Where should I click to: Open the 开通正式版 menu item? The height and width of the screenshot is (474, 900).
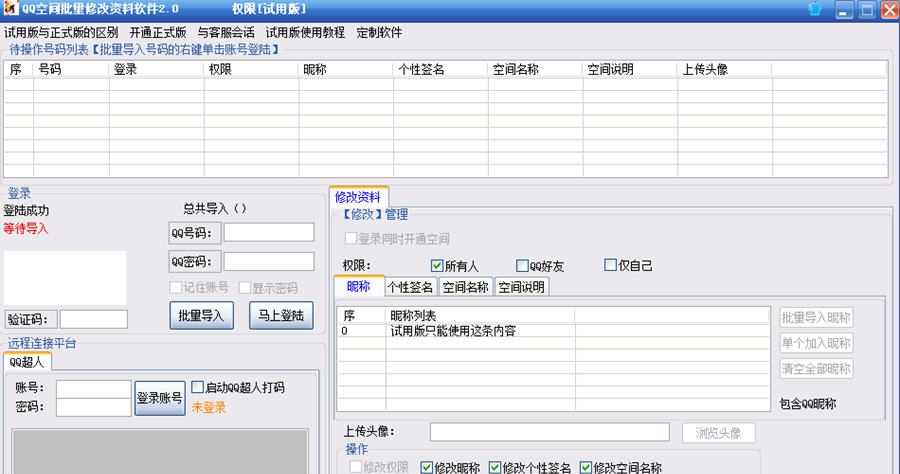pos(158,33)
